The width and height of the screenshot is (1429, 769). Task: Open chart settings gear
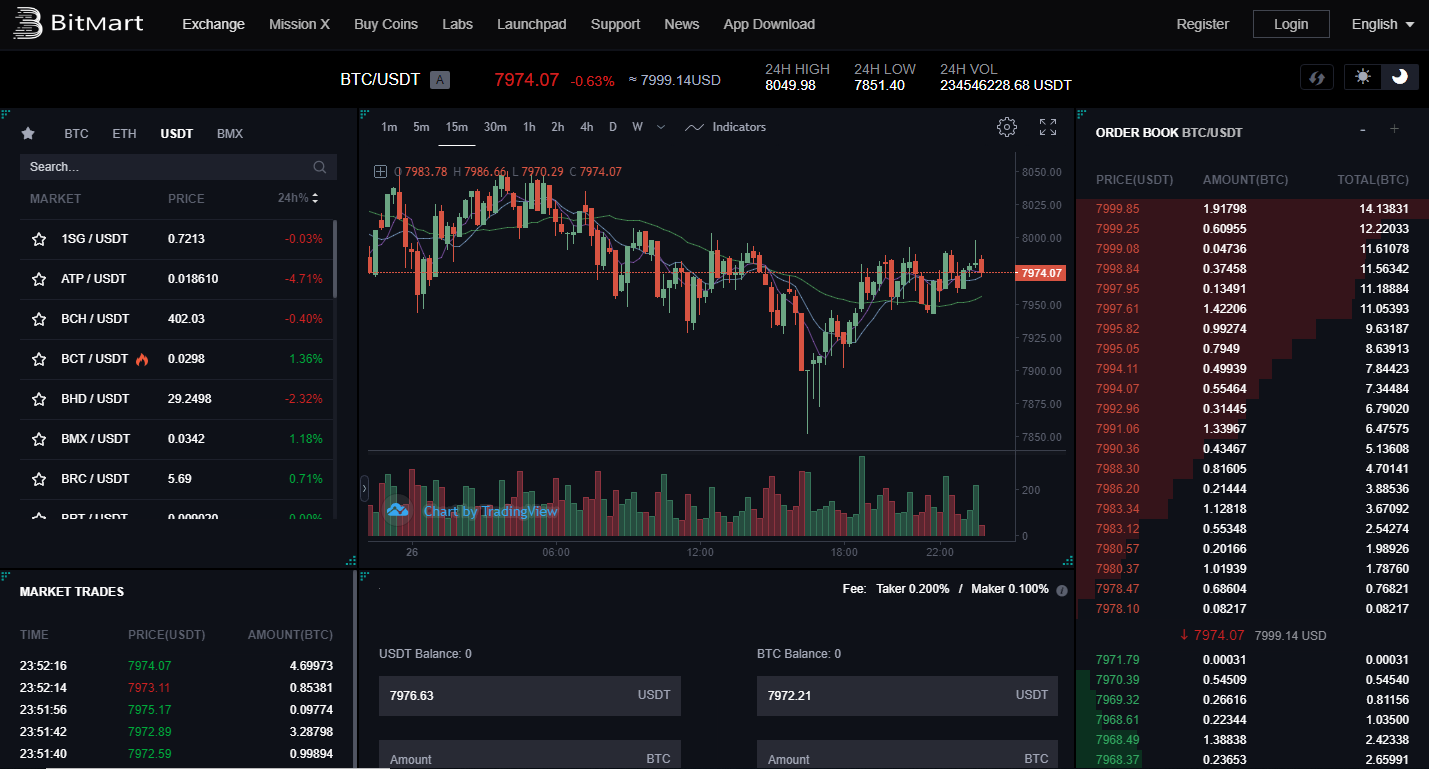click(x=1007, y=127)
